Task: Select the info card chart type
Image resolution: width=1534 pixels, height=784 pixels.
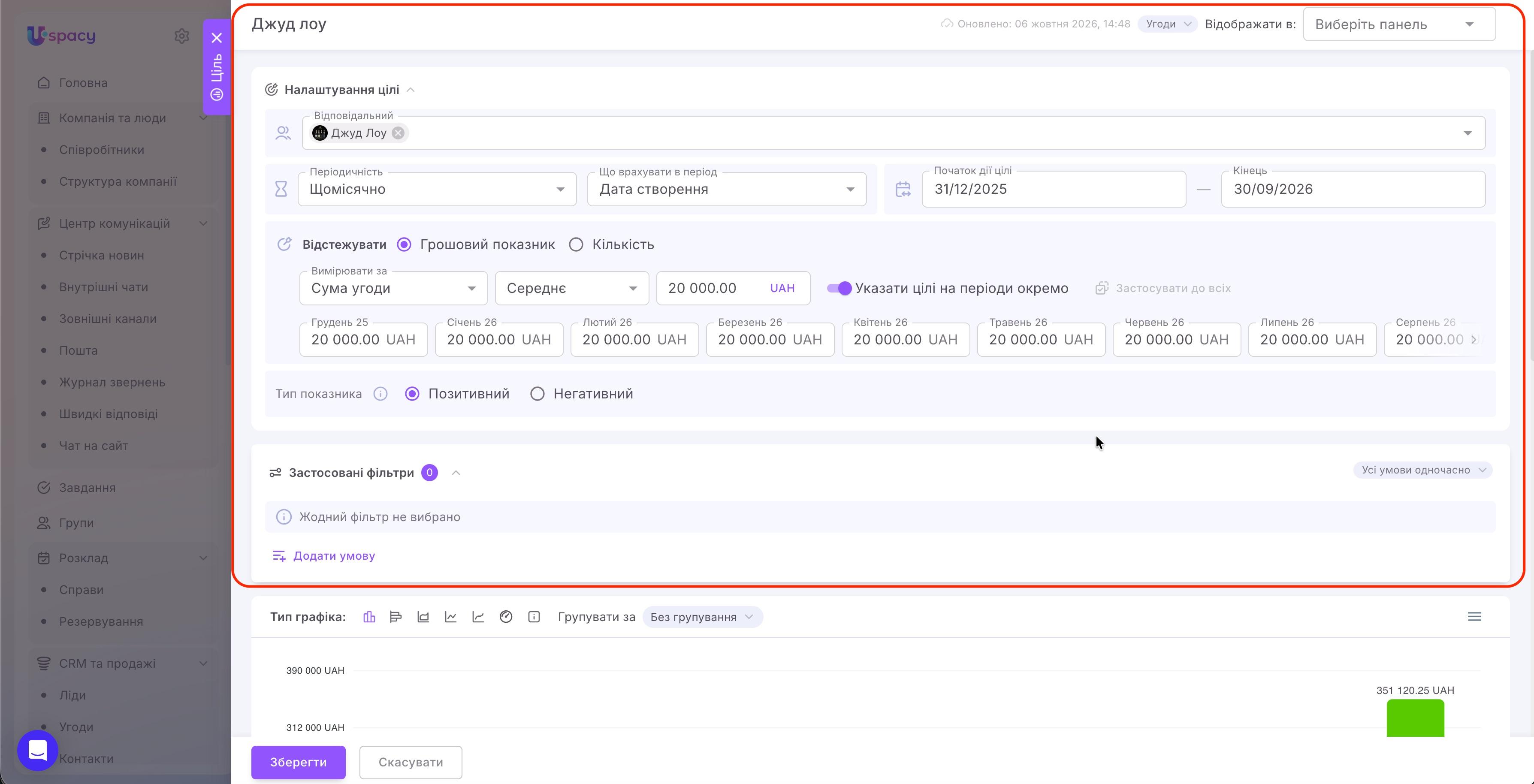Action: [x=534, y=617]
